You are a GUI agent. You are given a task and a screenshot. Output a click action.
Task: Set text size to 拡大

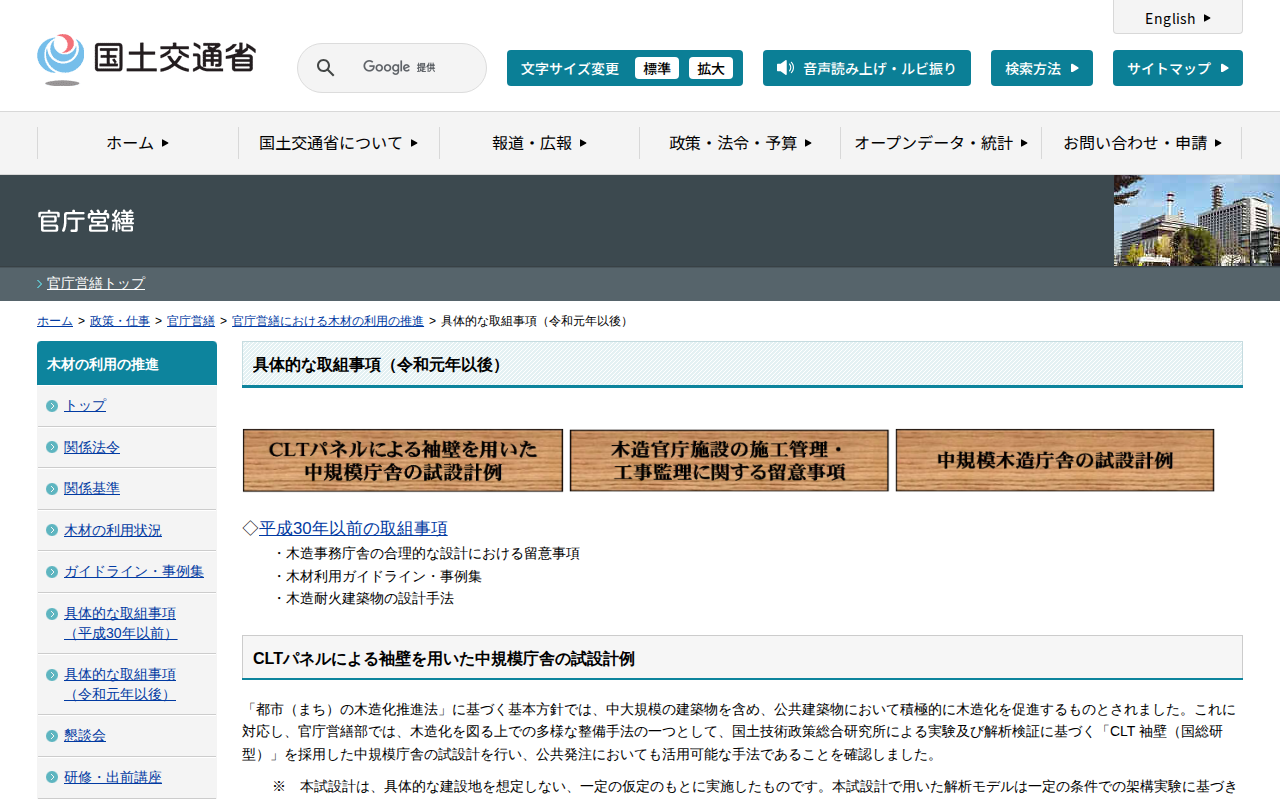711,68
